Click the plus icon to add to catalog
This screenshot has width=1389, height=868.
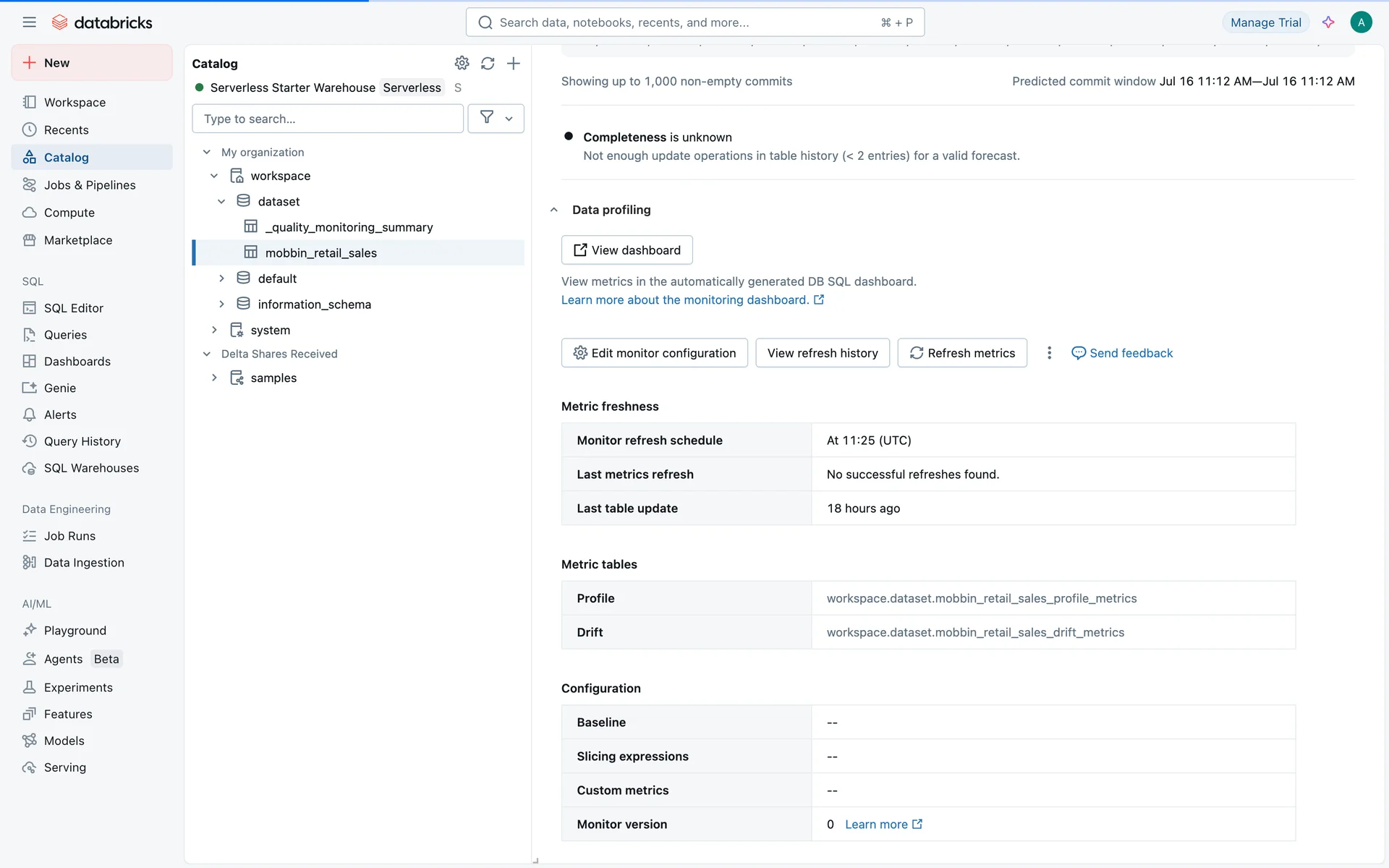[x=514, y=63]
